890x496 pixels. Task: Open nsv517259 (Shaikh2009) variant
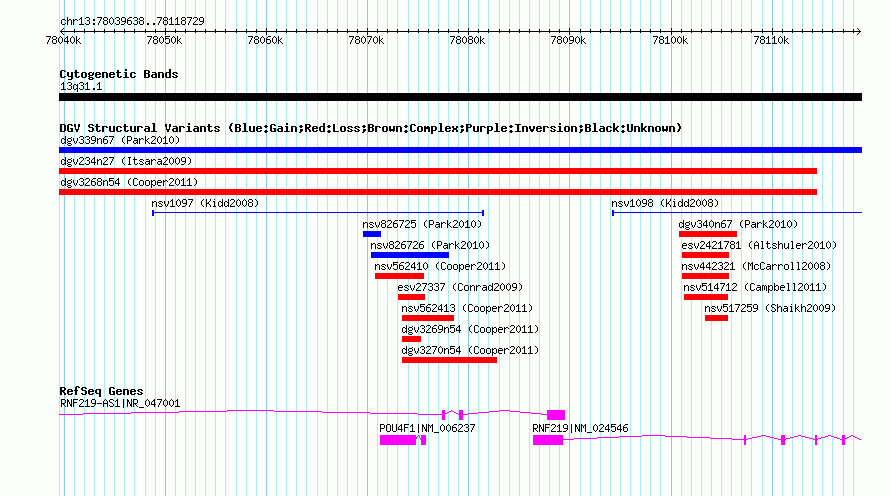point(770,308)
